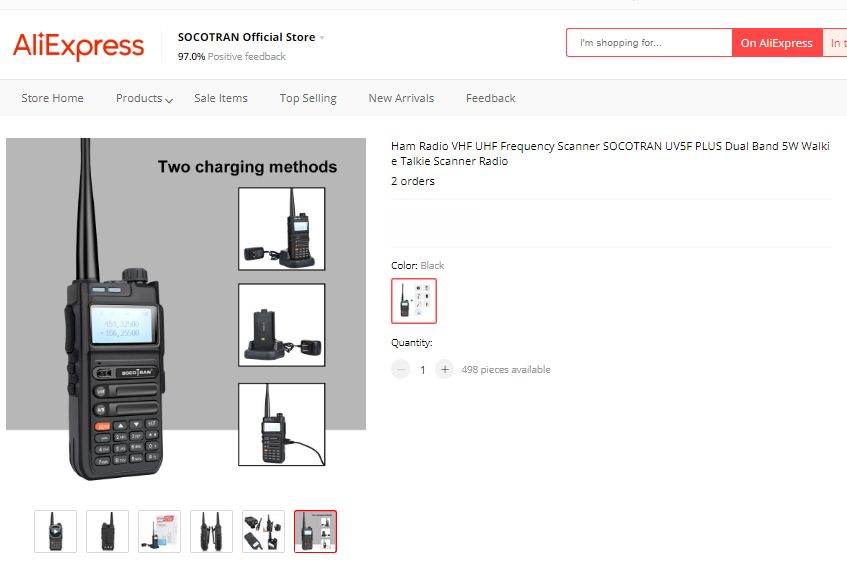Open SOCOTRAN Official Store name link
Viewport: 847px width, 573px height.
click(246, 37)
